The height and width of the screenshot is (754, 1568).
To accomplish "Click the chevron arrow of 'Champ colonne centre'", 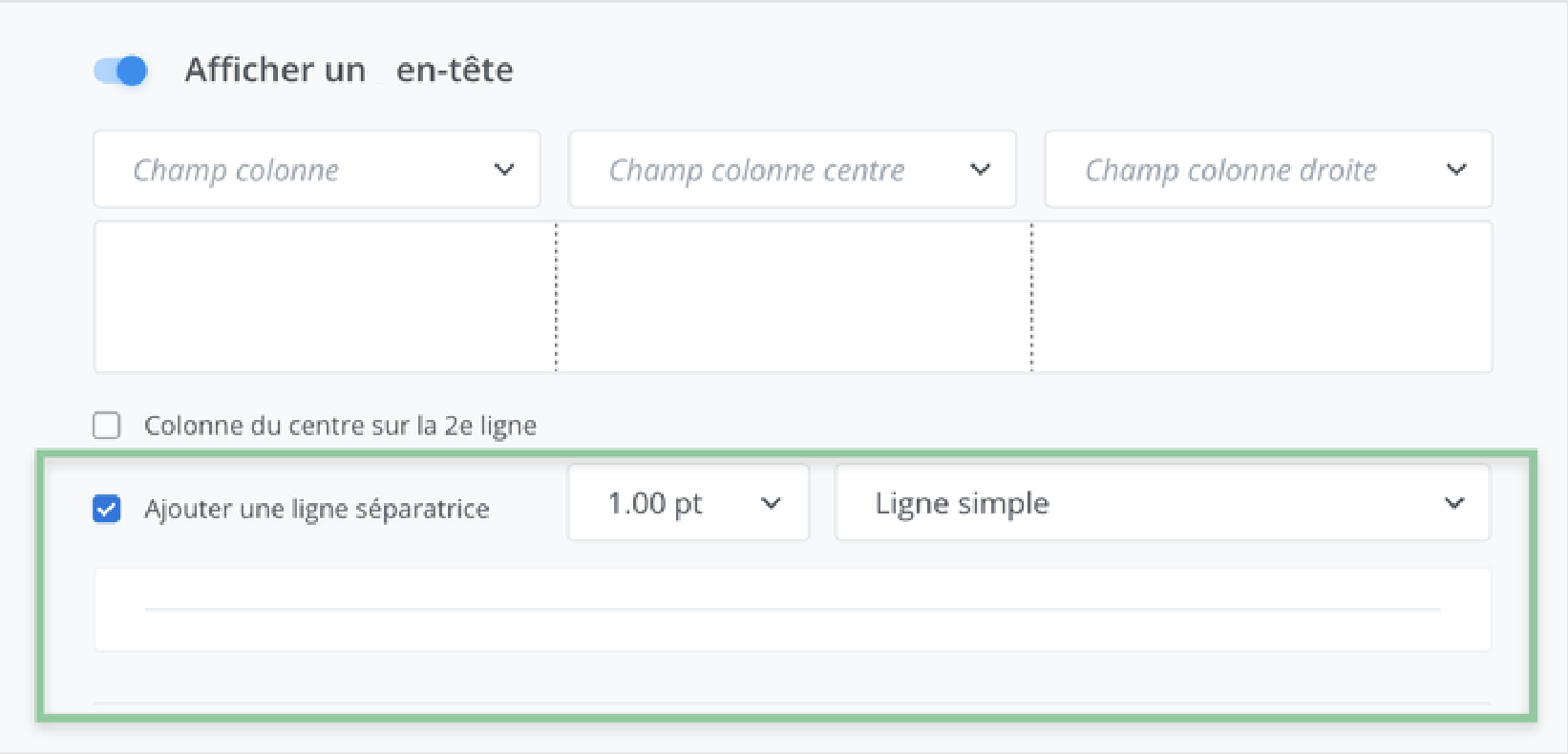I will coord(980,170).
